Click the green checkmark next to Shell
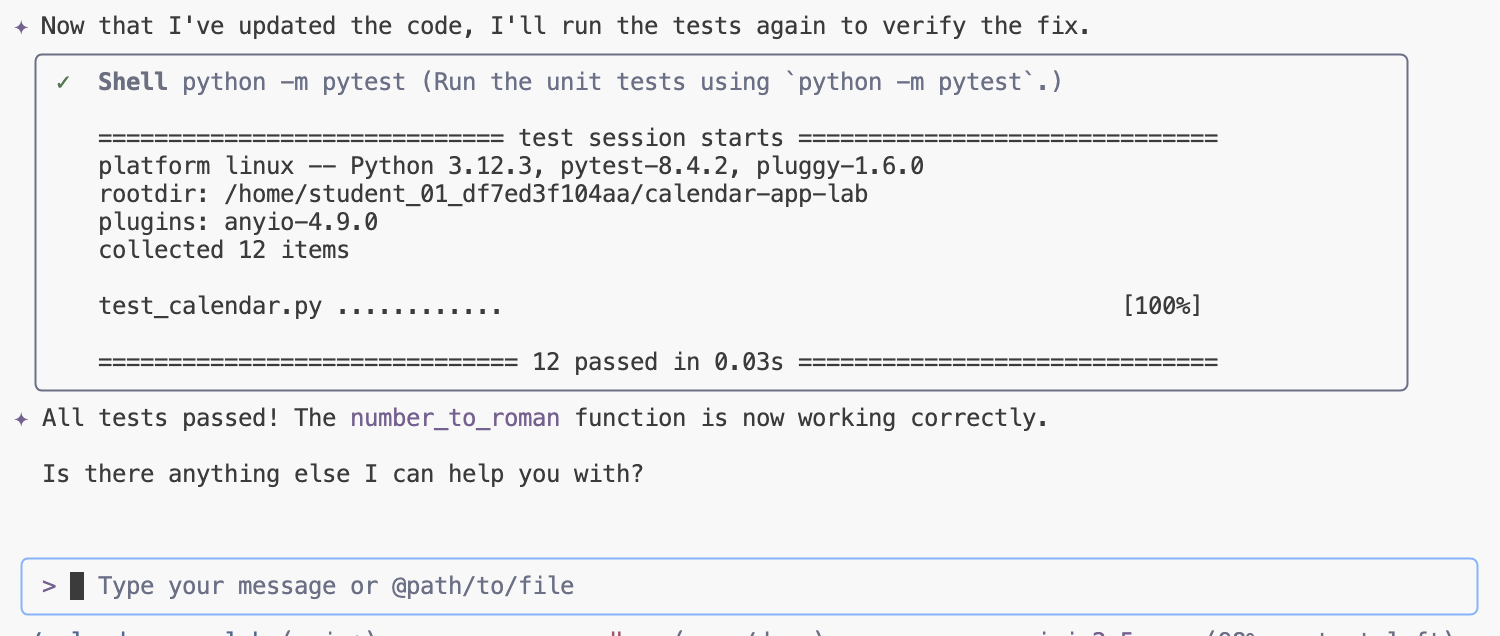Image resolution: width=1500 pixels, height=636 pixels. click(63, 82)
